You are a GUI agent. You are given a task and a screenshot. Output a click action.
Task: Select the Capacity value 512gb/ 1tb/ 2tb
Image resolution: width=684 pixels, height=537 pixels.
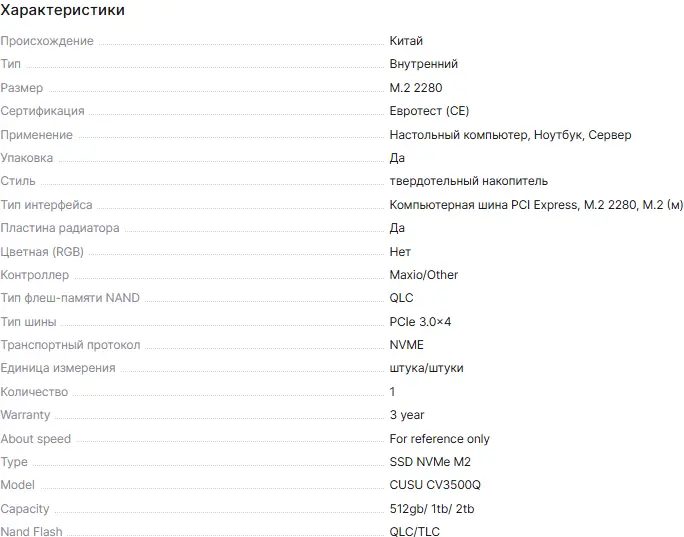point(432,509)
